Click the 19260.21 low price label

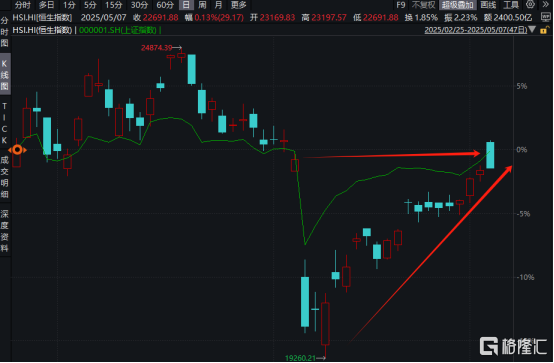click(300, 358)
